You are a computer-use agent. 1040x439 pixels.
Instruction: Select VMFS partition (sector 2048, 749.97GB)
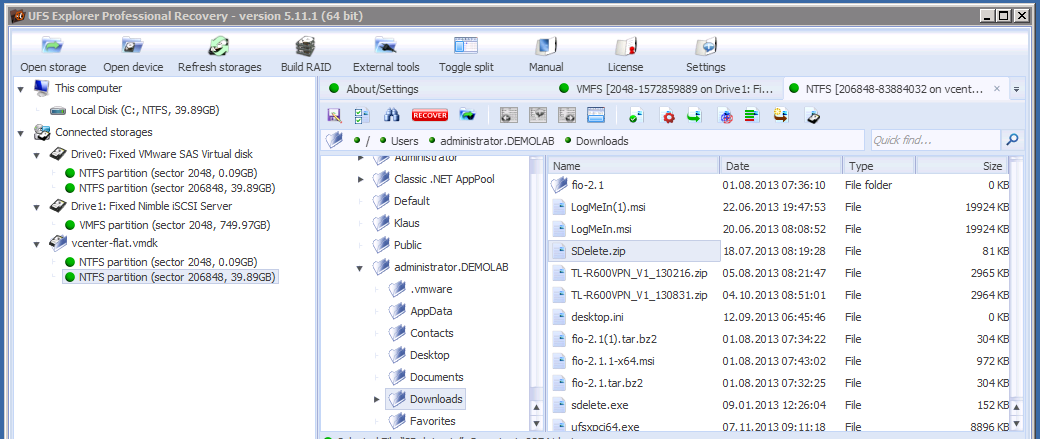click(174, 225)
